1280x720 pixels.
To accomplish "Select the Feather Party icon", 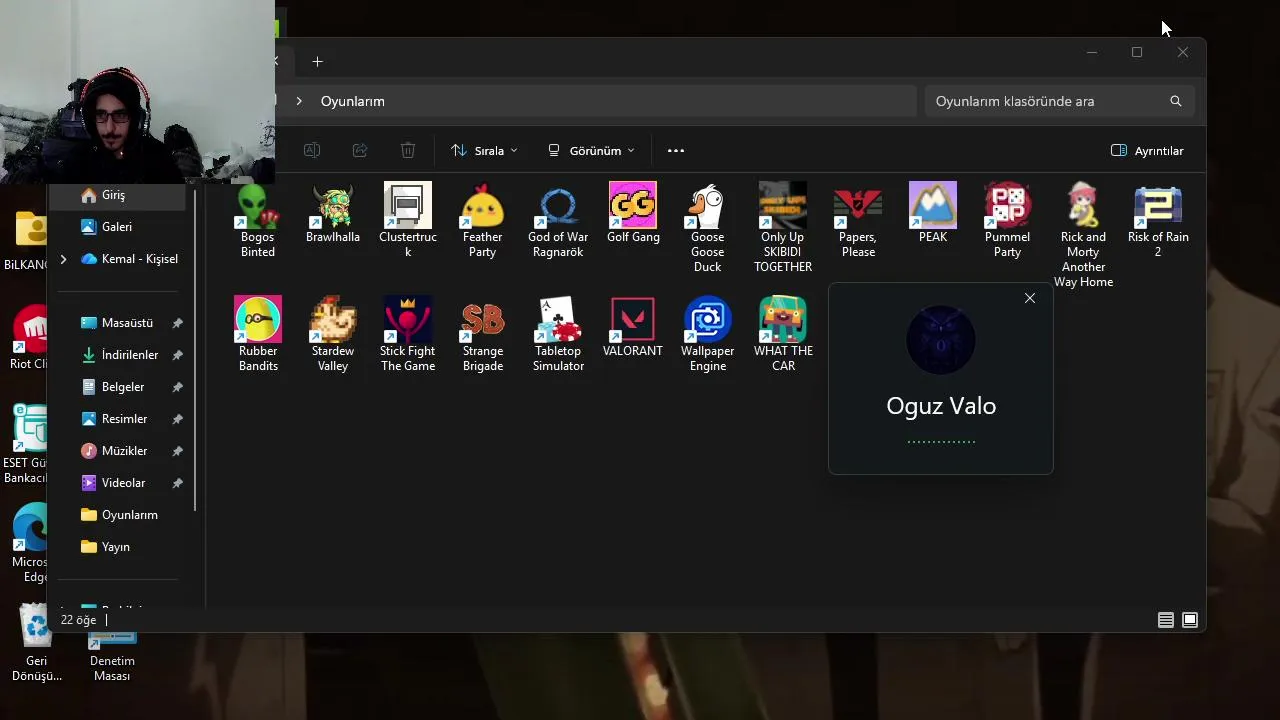I will [x=483, y=221].
